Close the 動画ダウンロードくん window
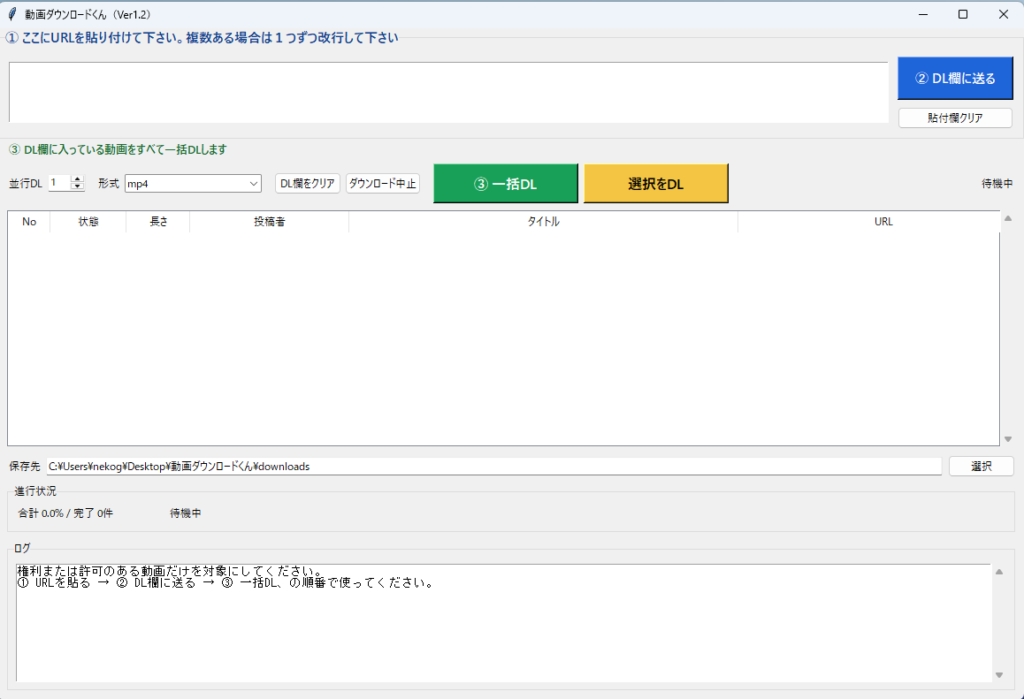Screen dimensions: 1024x699 point(1003,14)
